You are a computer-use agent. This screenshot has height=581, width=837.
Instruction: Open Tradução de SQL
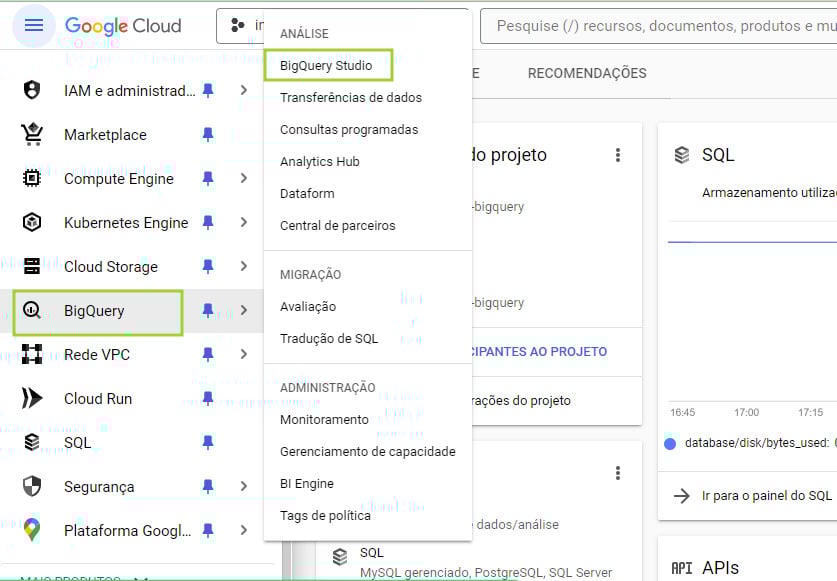click(329, 339)
